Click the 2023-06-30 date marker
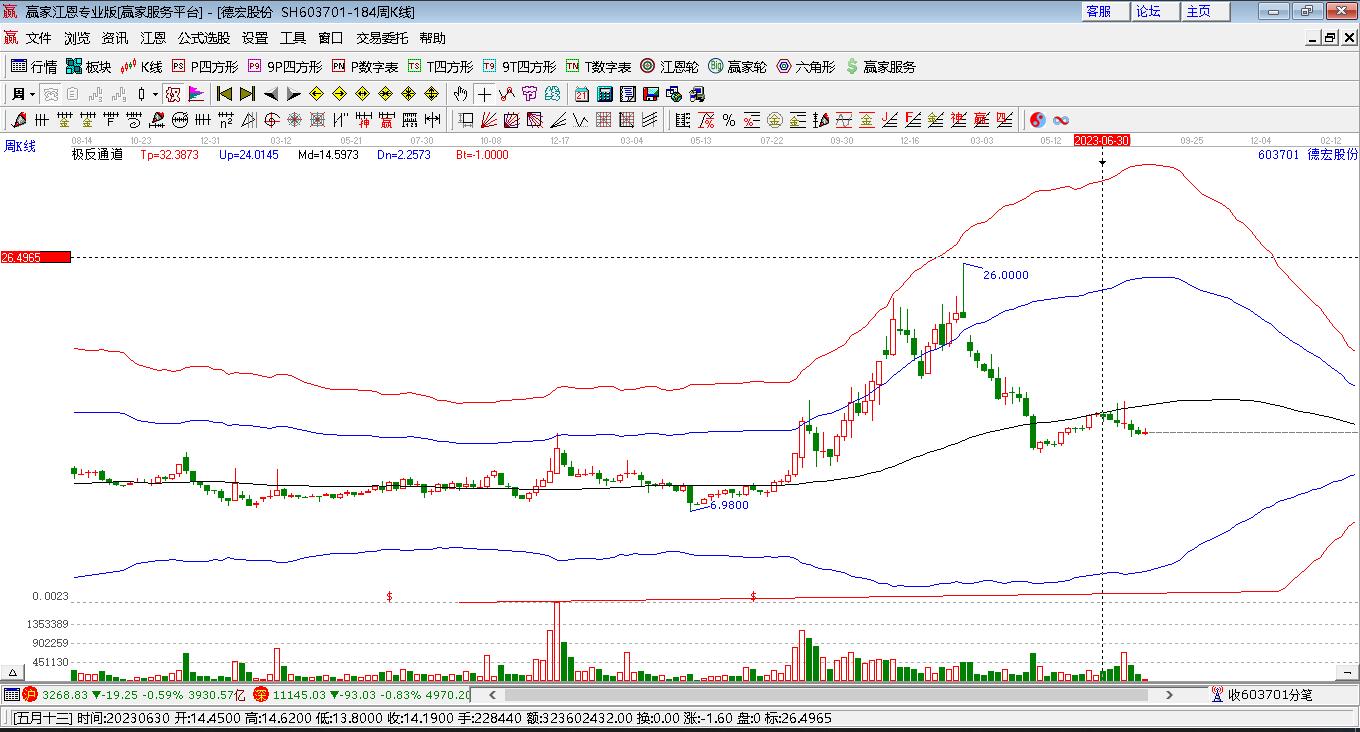Screen dimensions: 1360x732 [1102, 141]
